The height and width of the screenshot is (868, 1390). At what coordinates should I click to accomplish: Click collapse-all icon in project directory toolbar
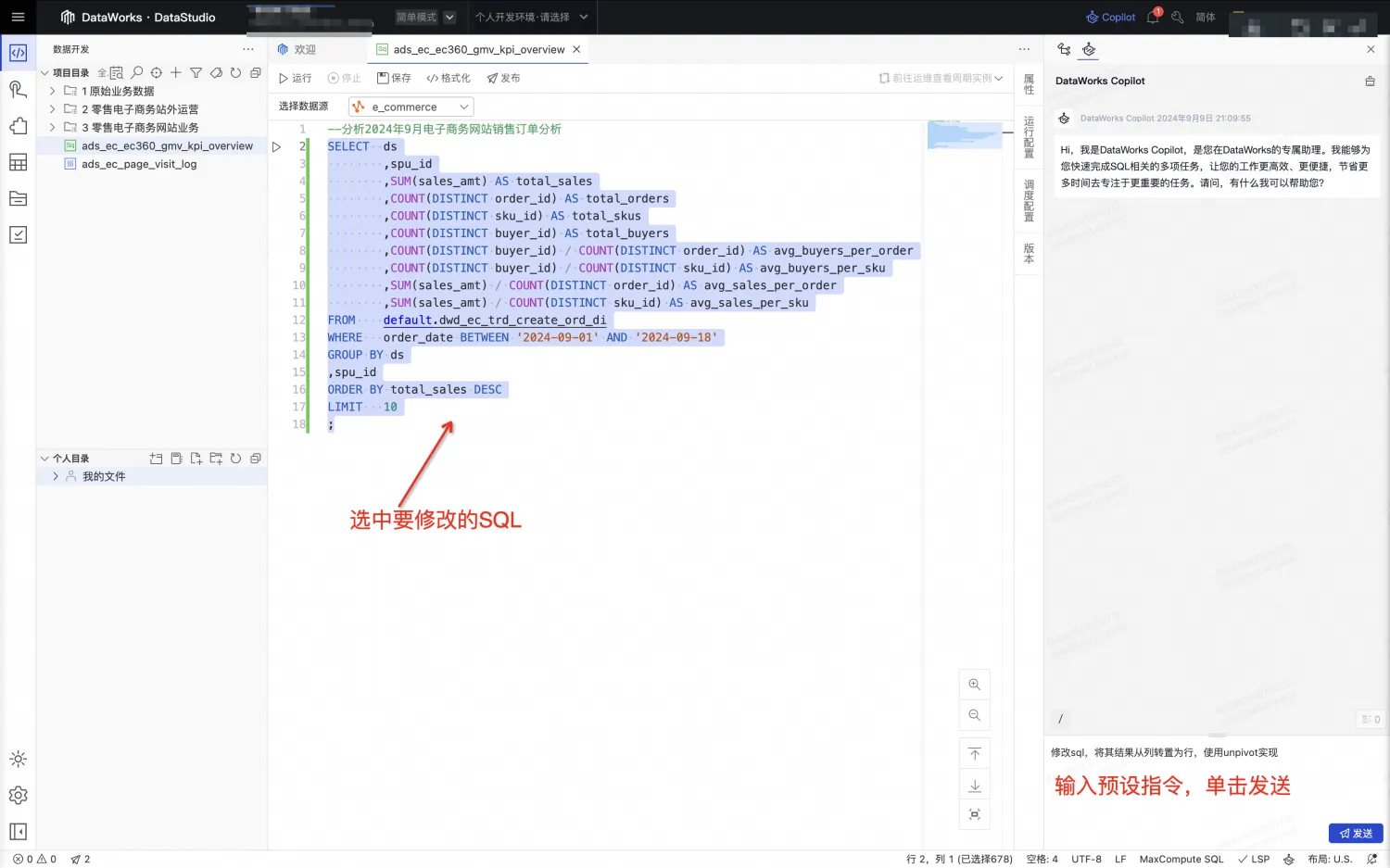(x=255, y=72)
